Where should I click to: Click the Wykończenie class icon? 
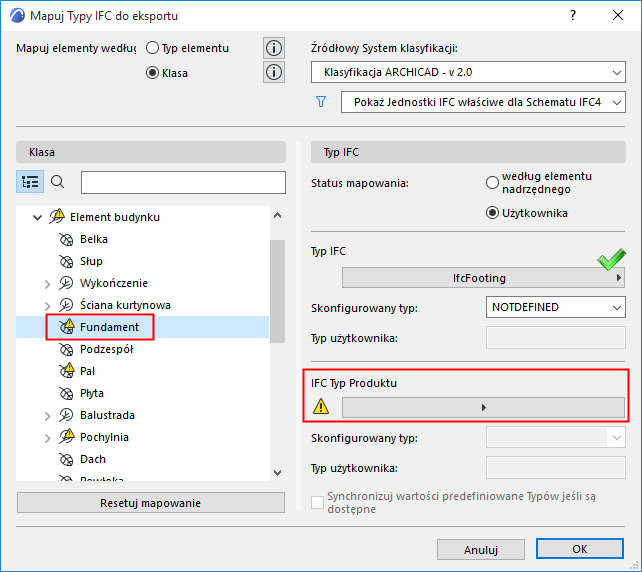point(66,283)
